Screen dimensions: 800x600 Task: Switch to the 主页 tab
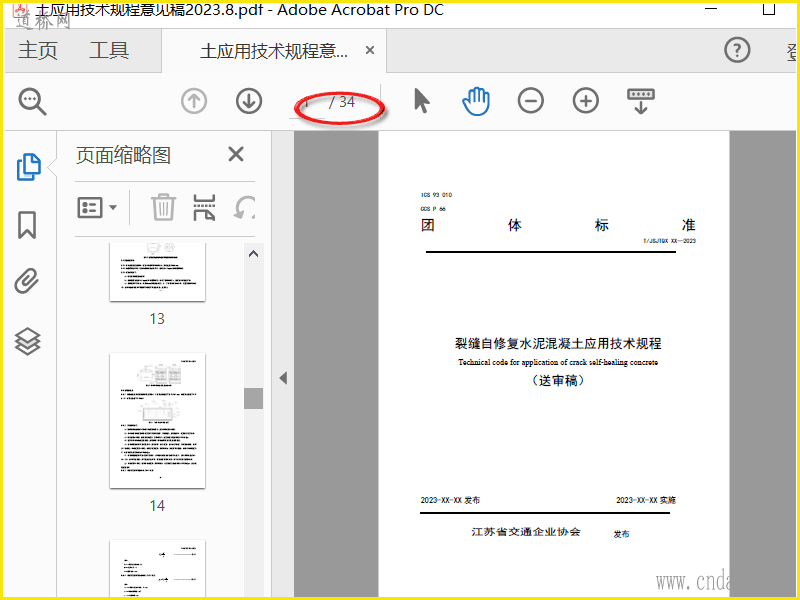38,51
